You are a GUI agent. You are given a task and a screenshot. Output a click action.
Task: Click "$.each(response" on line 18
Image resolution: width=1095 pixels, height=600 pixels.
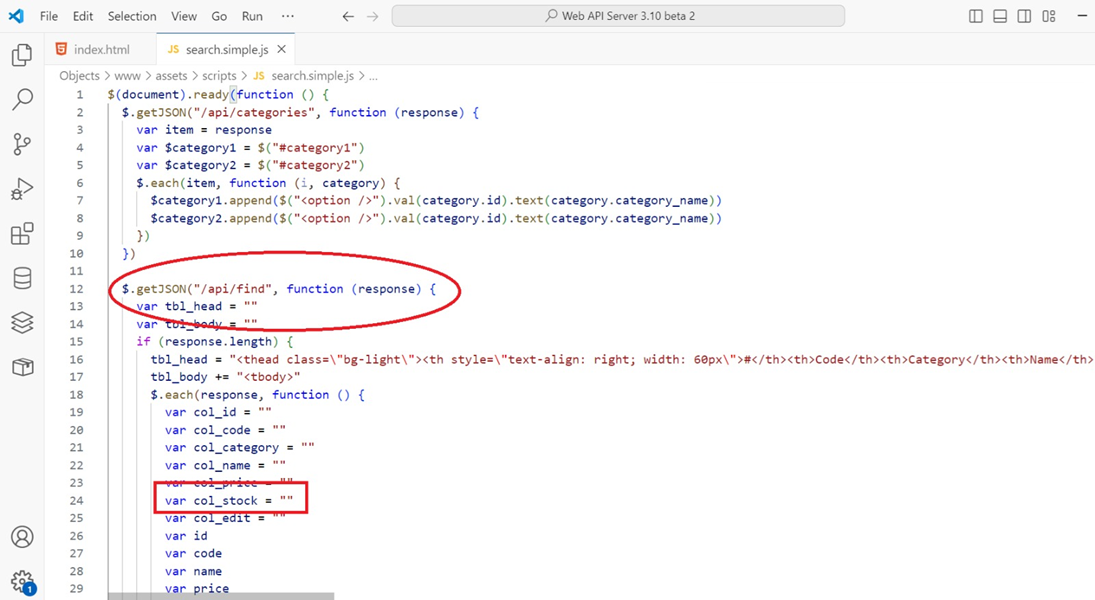coord(204,395)
